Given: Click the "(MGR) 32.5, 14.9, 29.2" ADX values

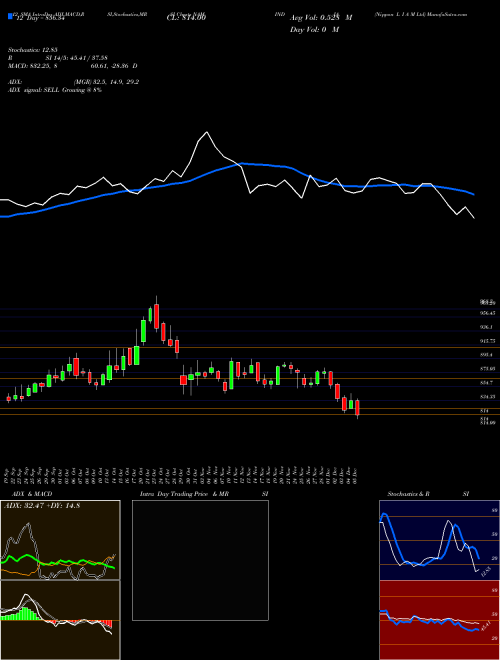Looking at the screenshot, I should tap(106, 82).
